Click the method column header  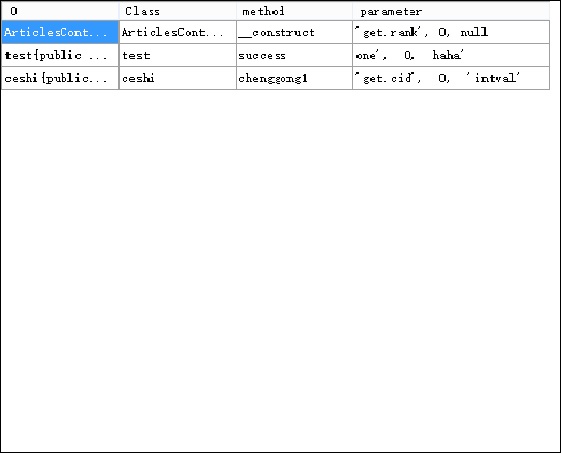[x=294, y=11]
